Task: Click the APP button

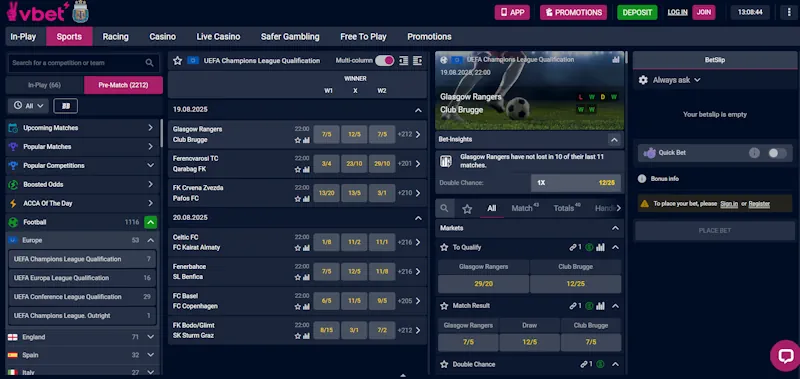Action: [x=512, y=12]
